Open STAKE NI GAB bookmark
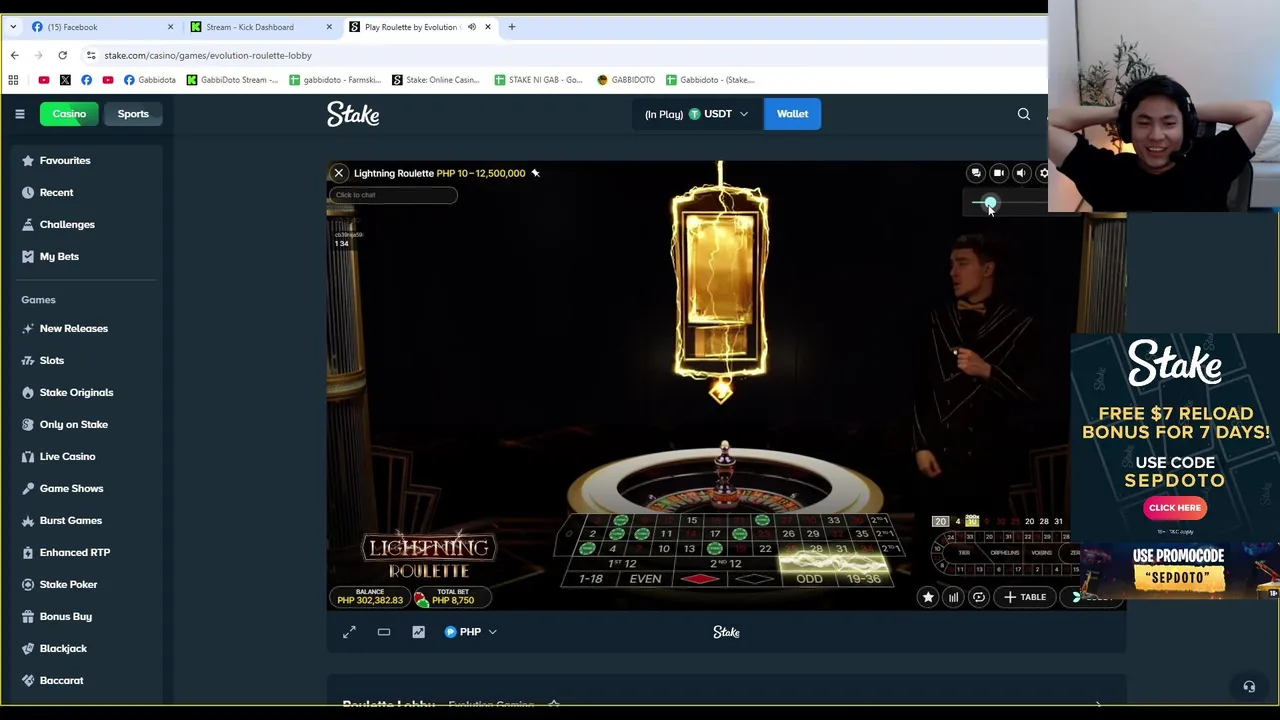 538,80
